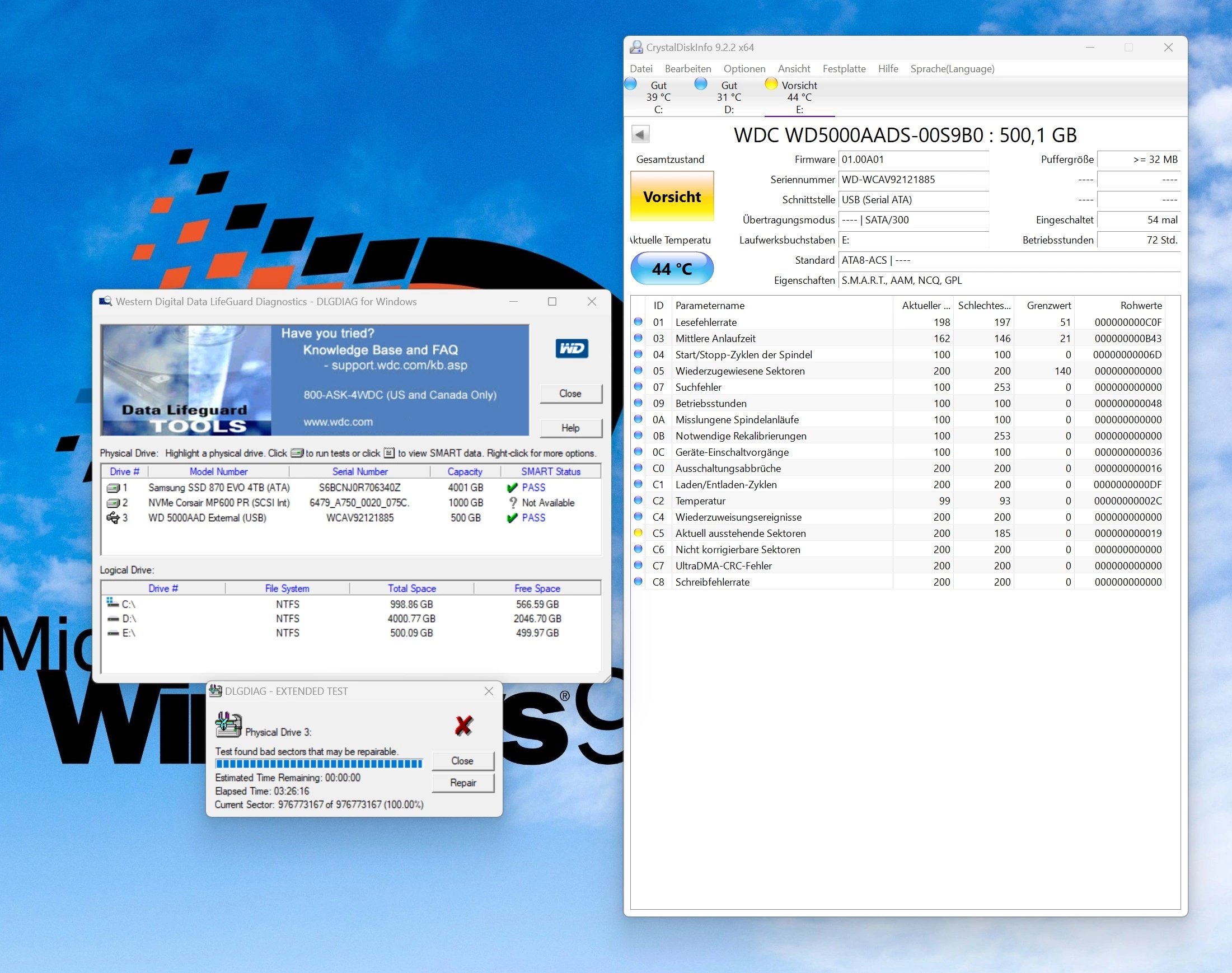
Task: Click the Serial Number column header
Action: (359, 472)
